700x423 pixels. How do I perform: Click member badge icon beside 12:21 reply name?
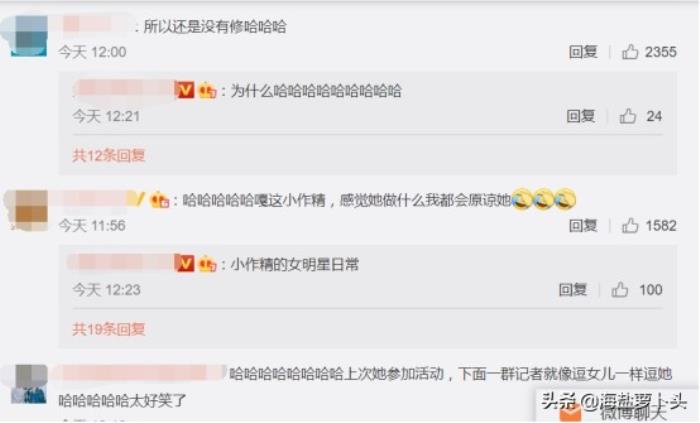click(x=207, y=91)
